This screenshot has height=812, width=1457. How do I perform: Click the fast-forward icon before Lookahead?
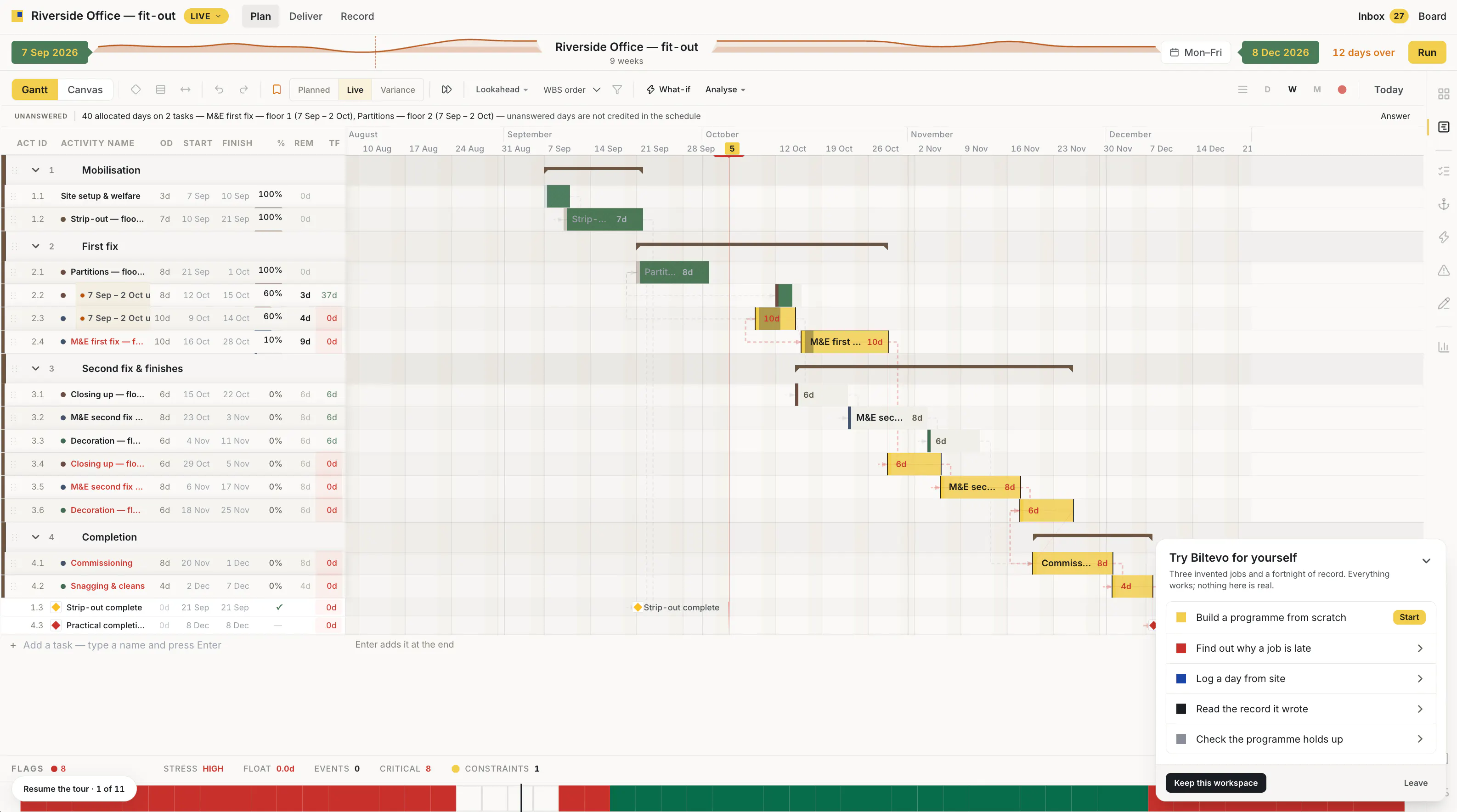pos(446,90)
